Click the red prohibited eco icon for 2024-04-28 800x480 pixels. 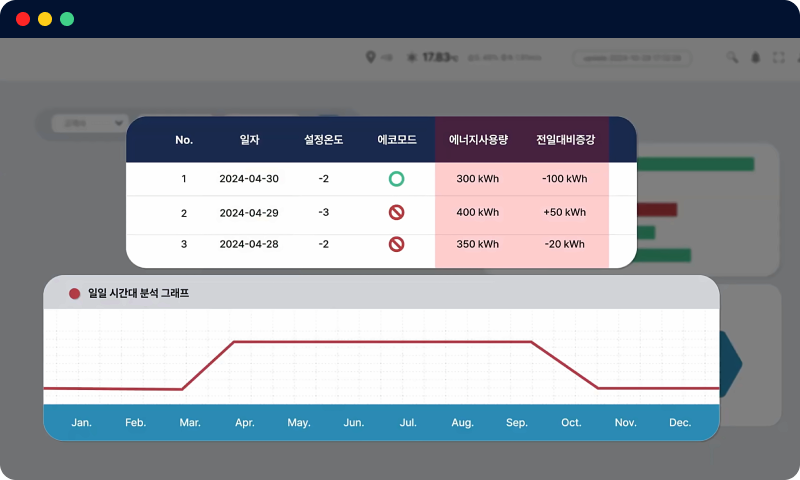click(x=396, y=244)
